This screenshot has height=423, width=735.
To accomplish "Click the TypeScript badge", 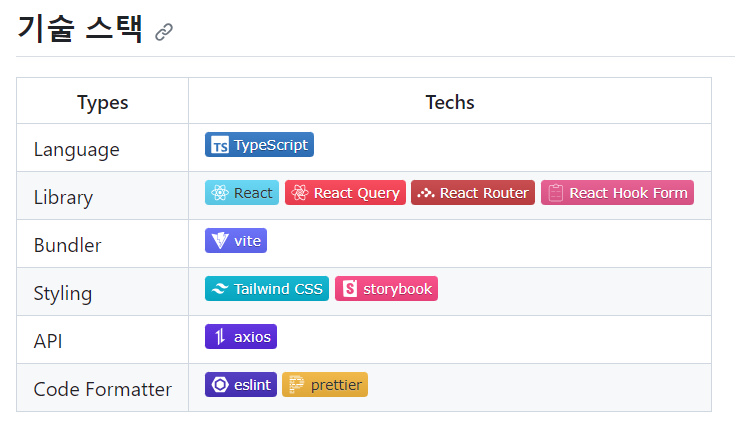I will (x=259, y=144).
